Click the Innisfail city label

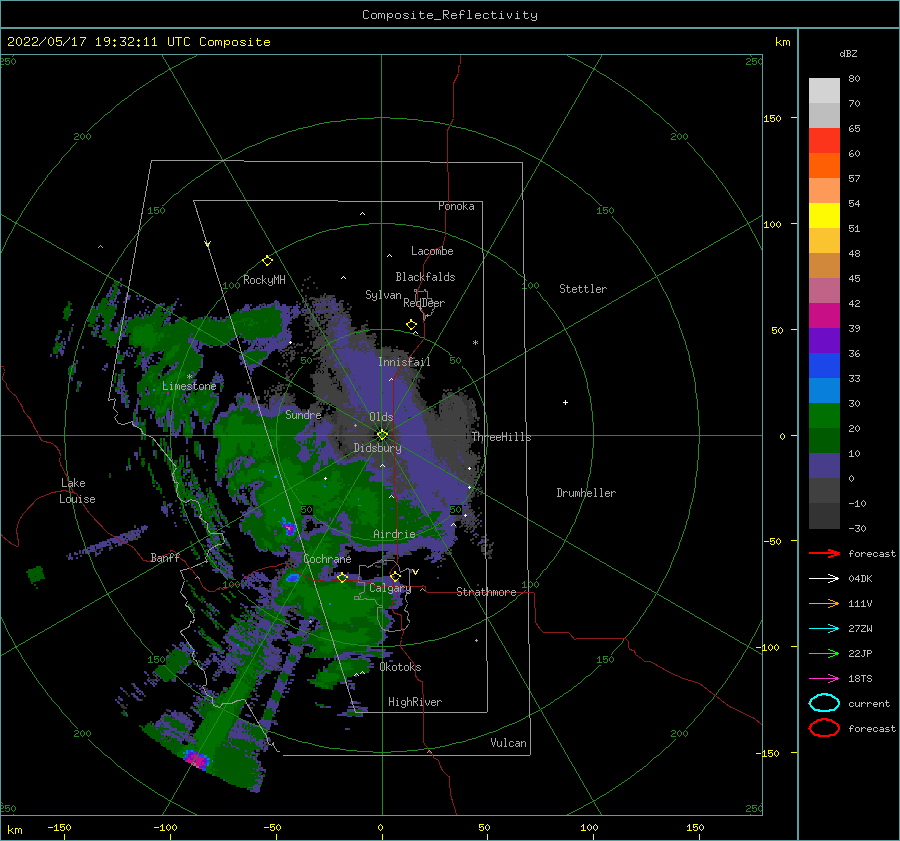coord(404,362)
